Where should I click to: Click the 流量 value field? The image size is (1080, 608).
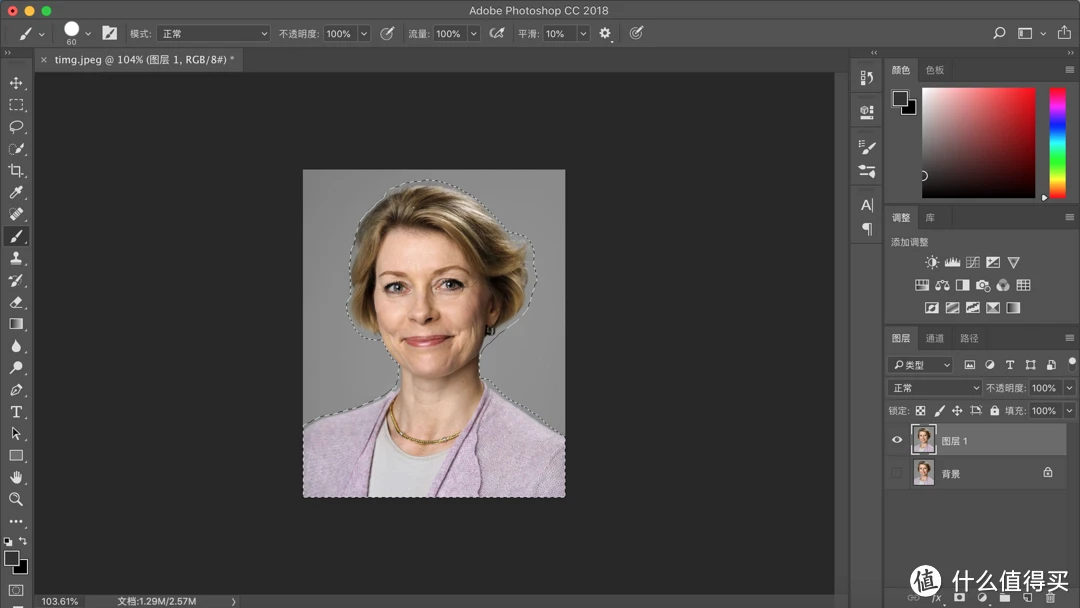tap(450, 33)
